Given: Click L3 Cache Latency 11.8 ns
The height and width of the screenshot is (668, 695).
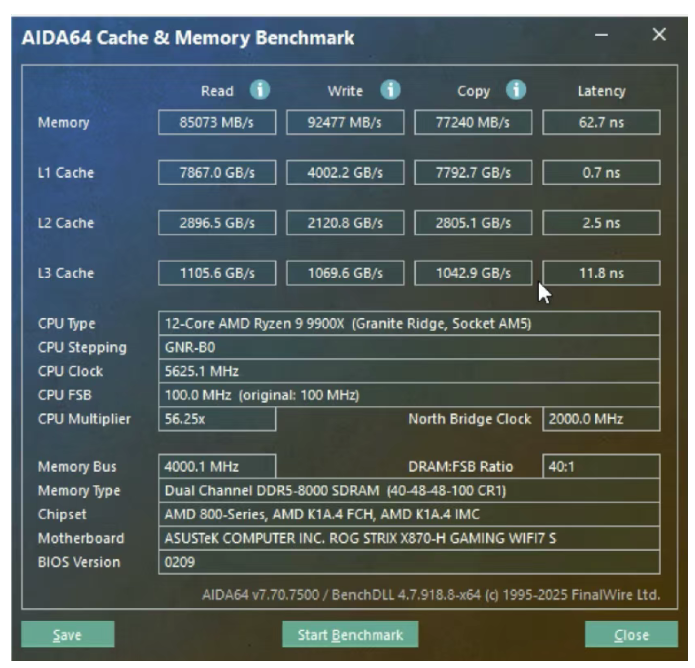Looking at the screenshot, I should 601,273.
